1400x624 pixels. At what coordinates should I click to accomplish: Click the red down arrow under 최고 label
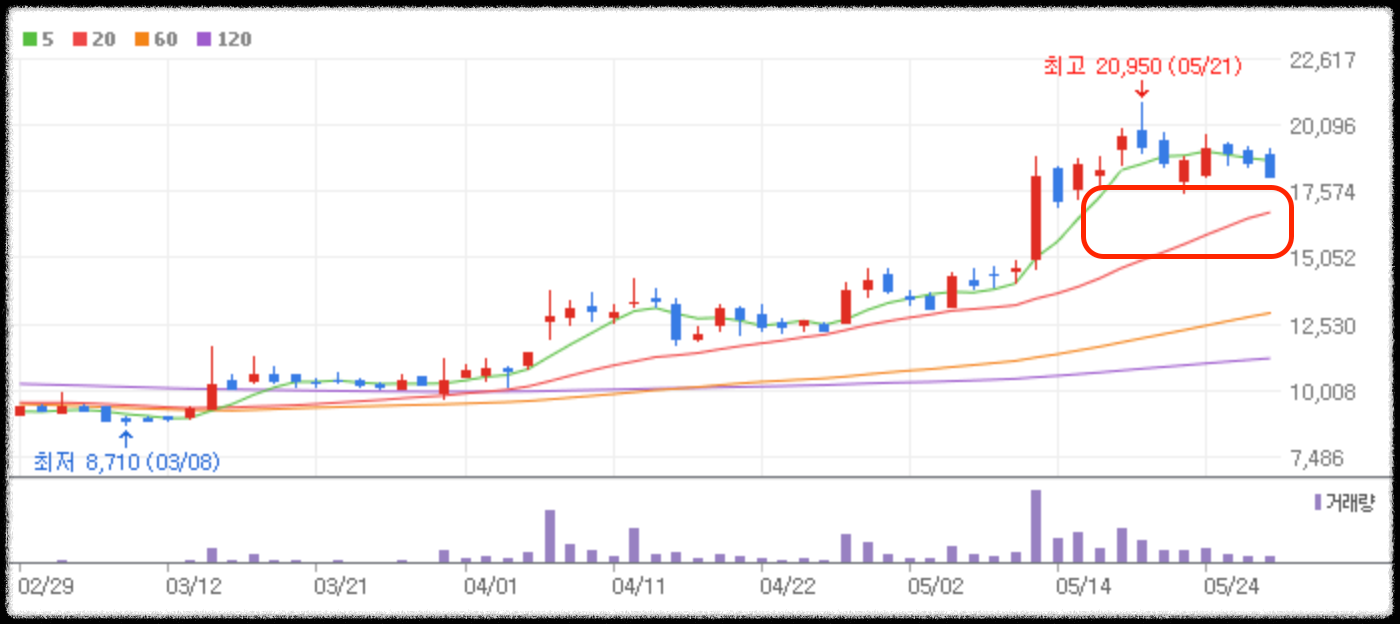click(1142, 90)
